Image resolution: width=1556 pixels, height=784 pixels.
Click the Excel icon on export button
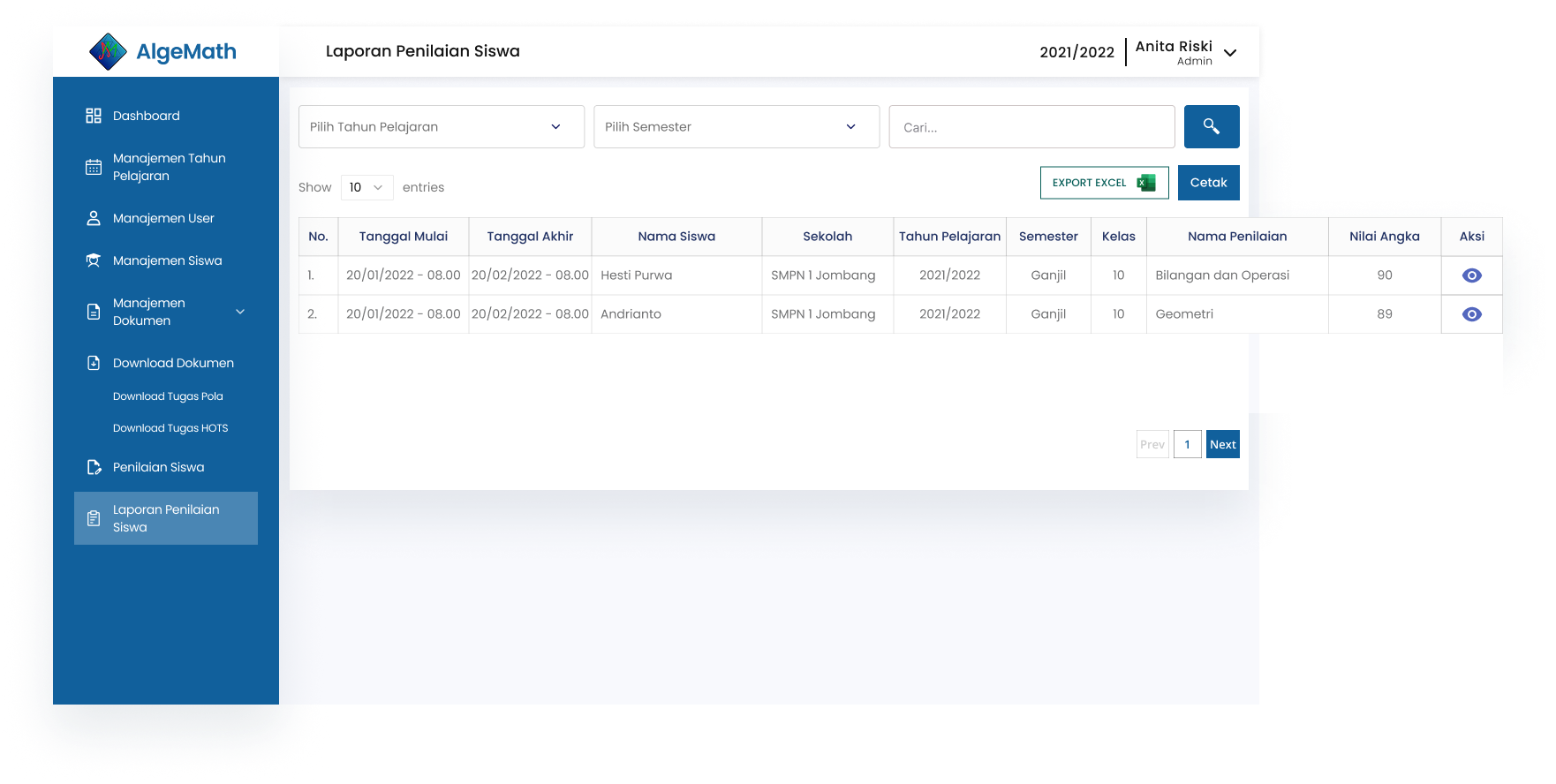click(1146, 183)
